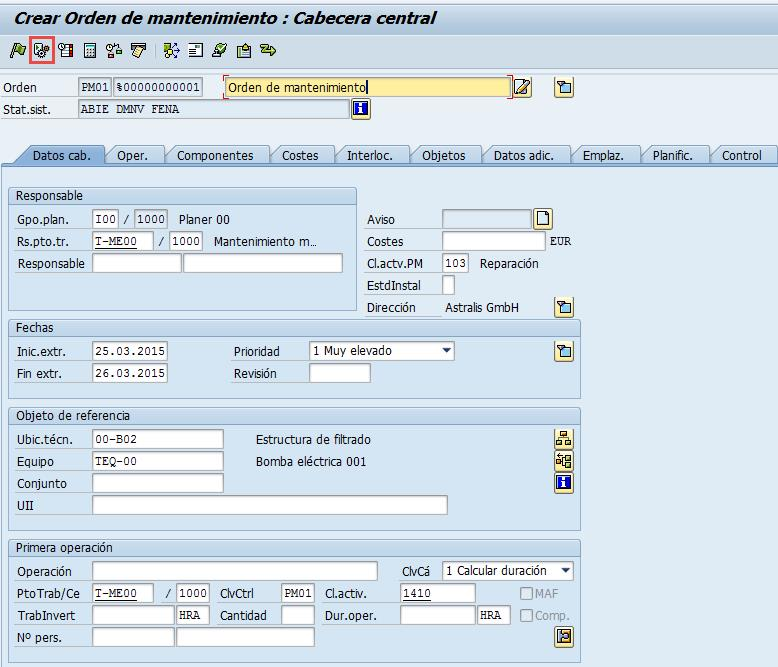Click the grayed Aviso notification field
This screenshot has height=667, width=778.
click(486, 219)
